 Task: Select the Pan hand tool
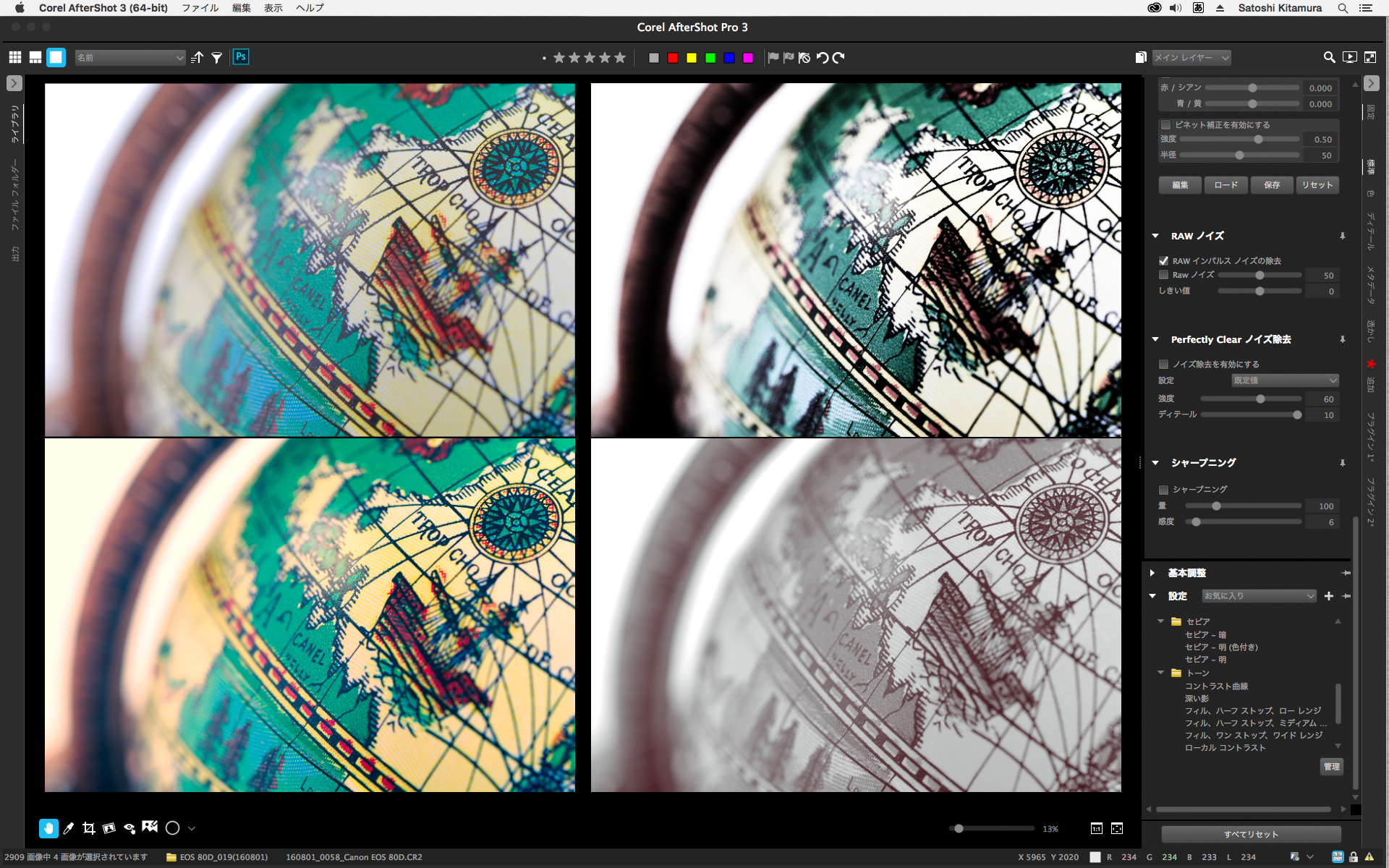[48, 828]
